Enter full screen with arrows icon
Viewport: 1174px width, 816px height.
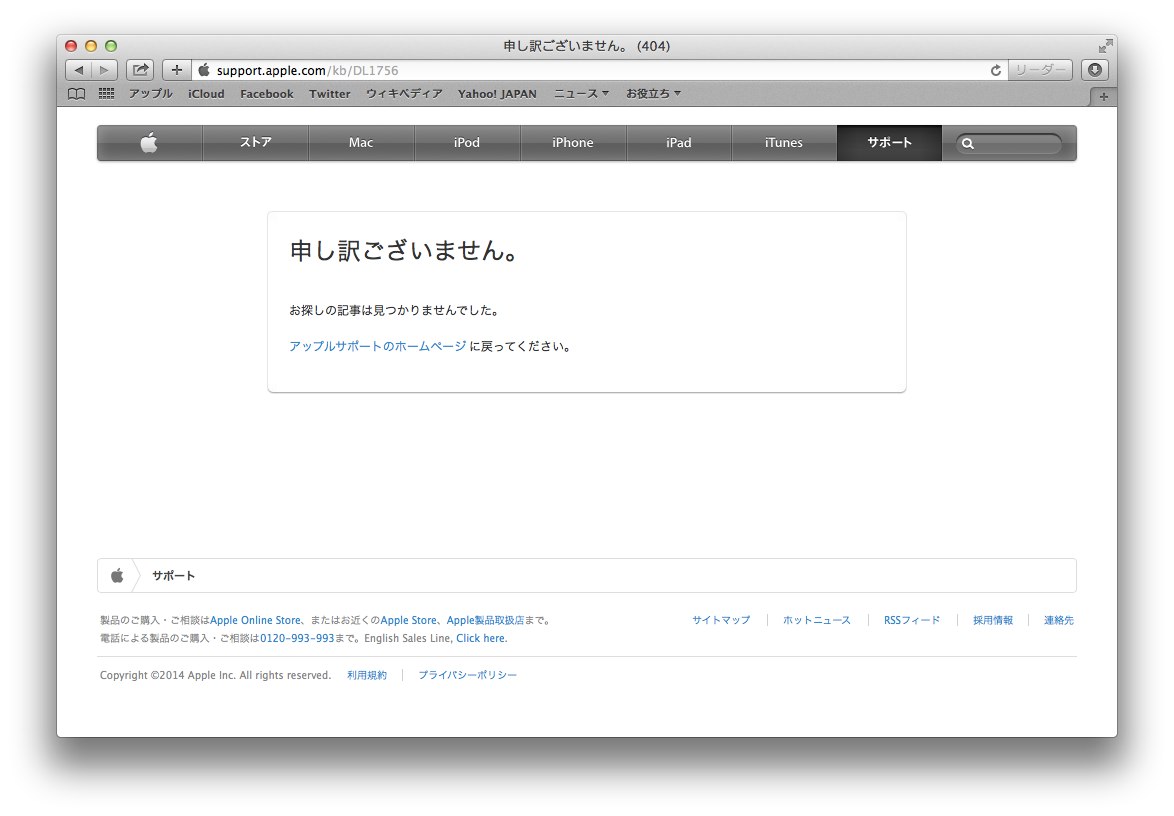tap(1105, 46)
